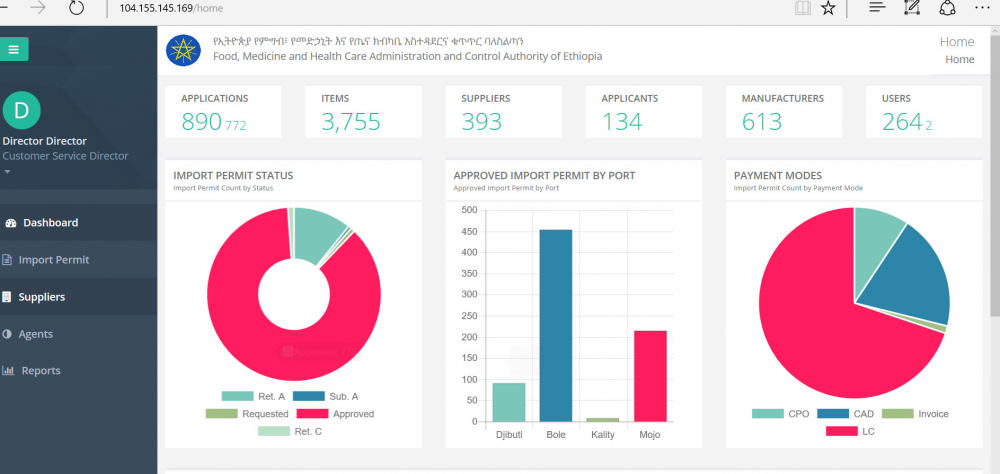This screenshot has width=1000, height=474.
Task: Click the Bole bar in port chart
Action: tap(556, 325)
